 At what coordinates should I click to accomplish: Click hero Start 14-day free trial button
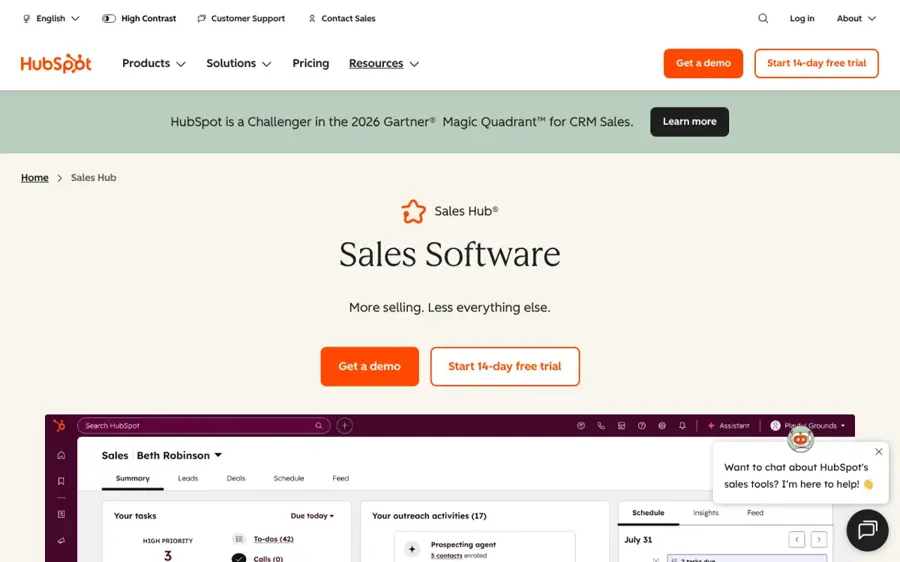(x=505, y=366)
